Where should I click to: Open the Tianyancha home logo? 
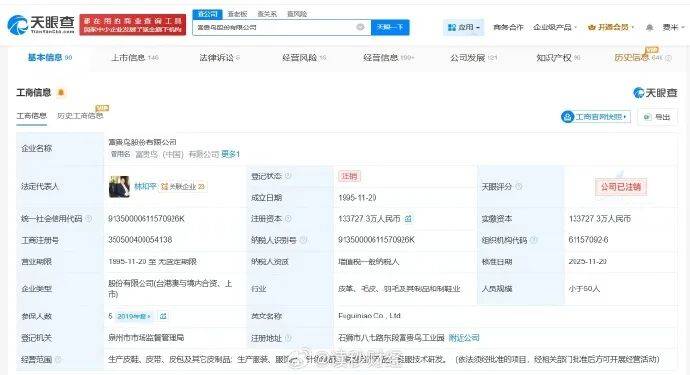41,25
